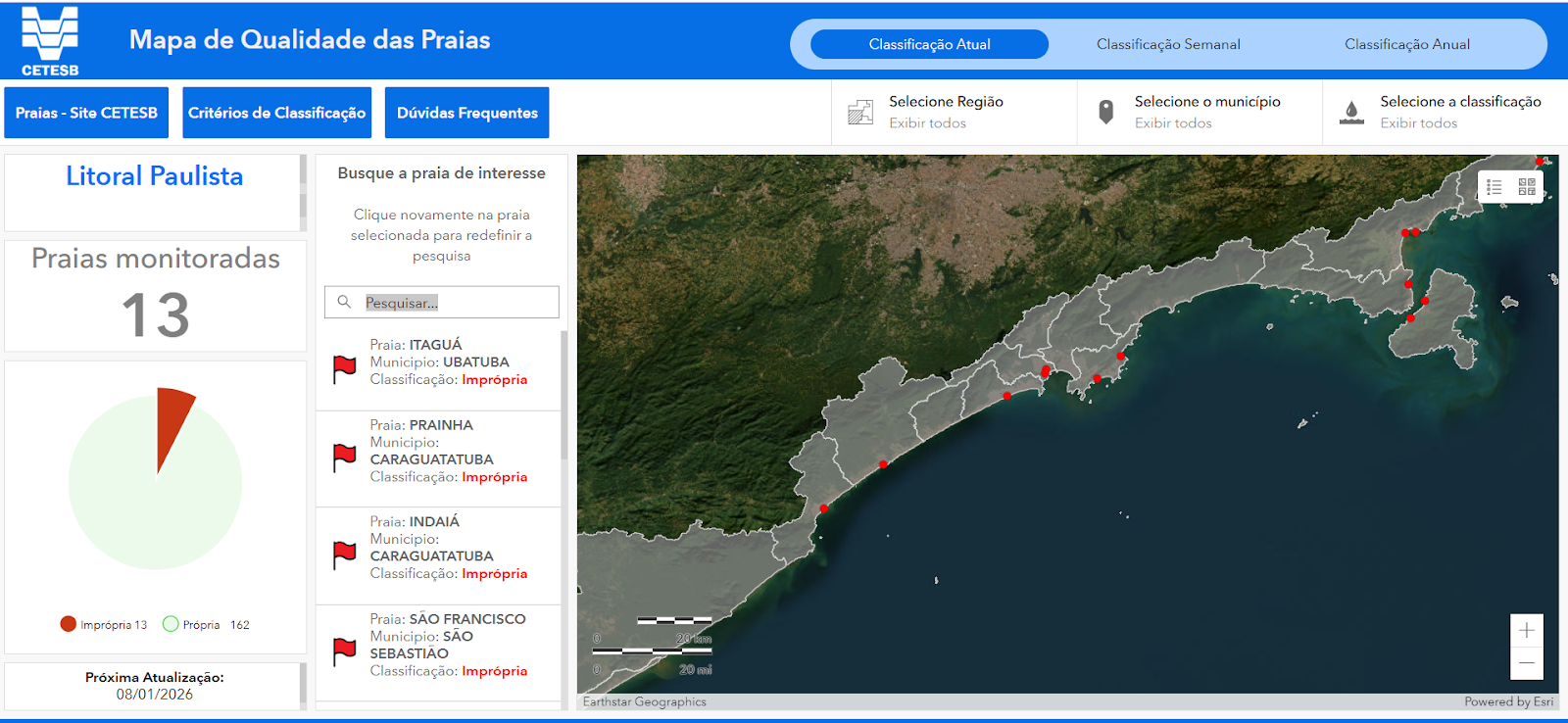This screenshot has height=723, width=1568.
Task: Click the red flag beside ITAGUÁ
Action: 344,368
